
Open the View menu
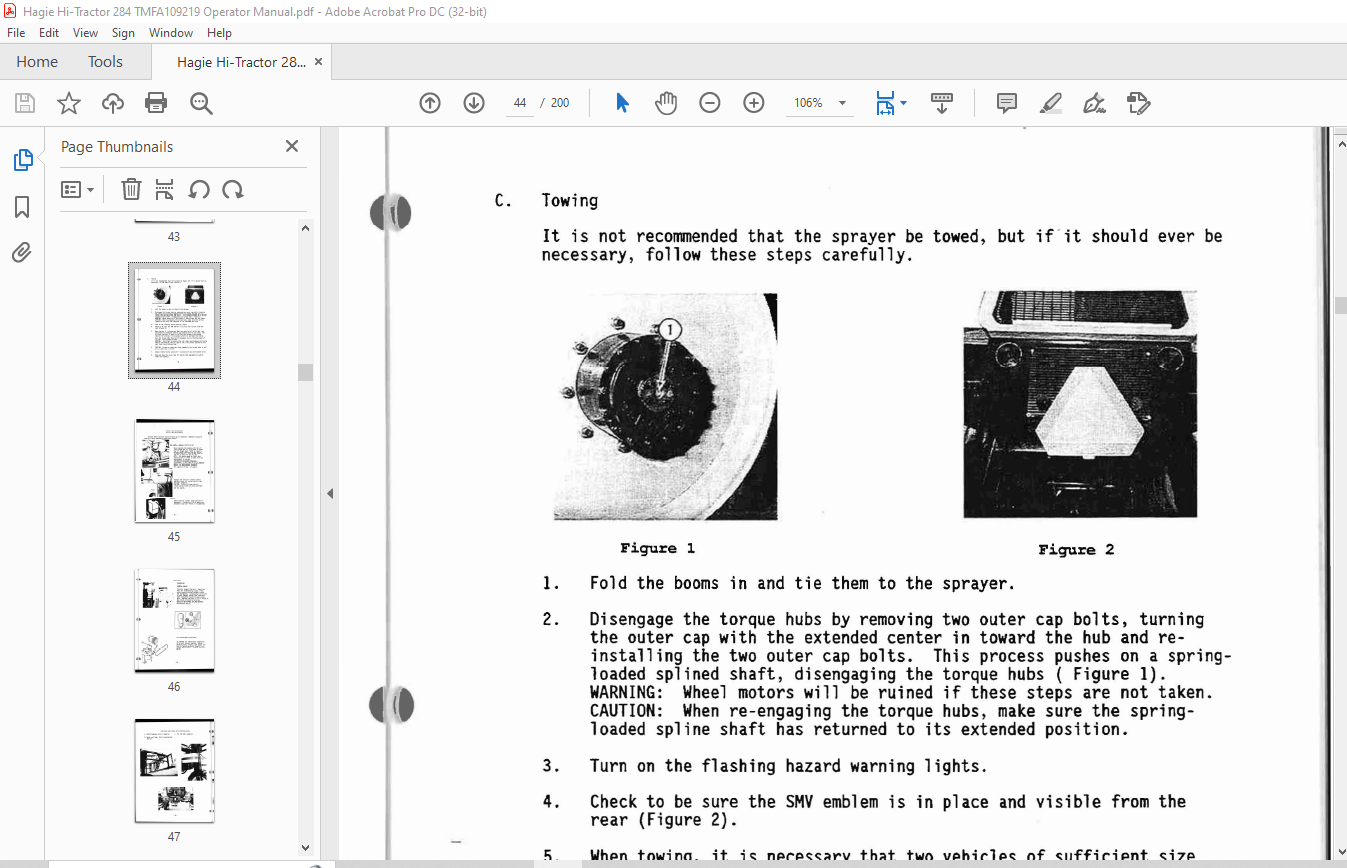[85, 33]
